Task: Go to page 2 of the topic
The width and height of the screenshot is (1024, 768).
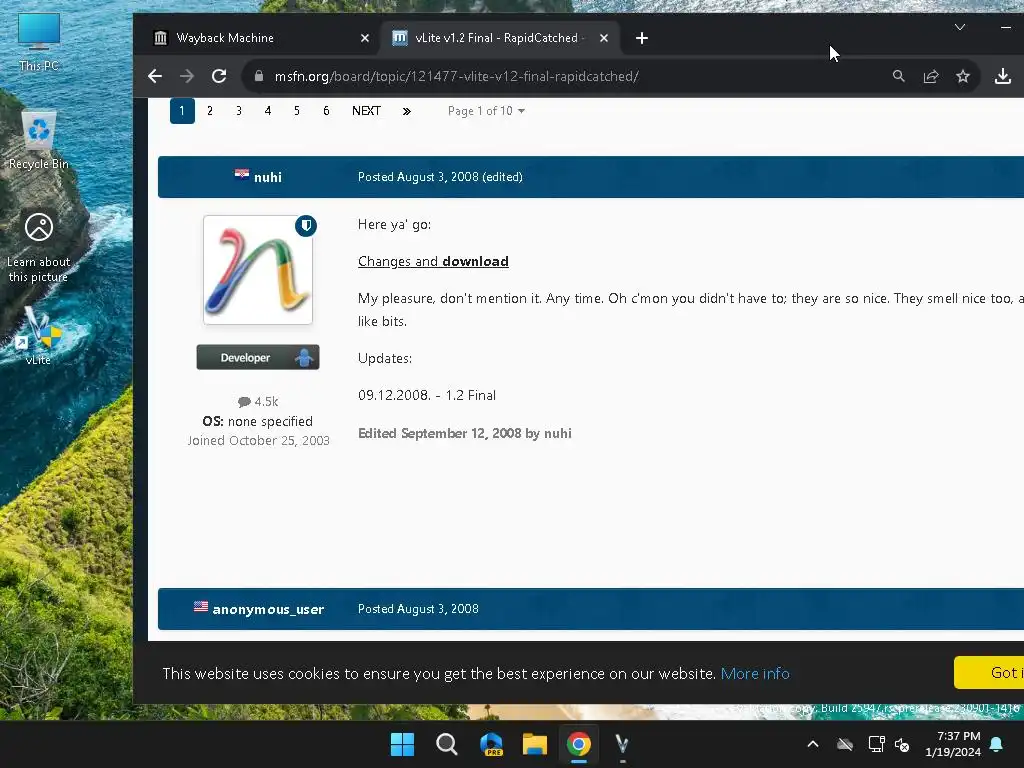Action: point(210,111)
